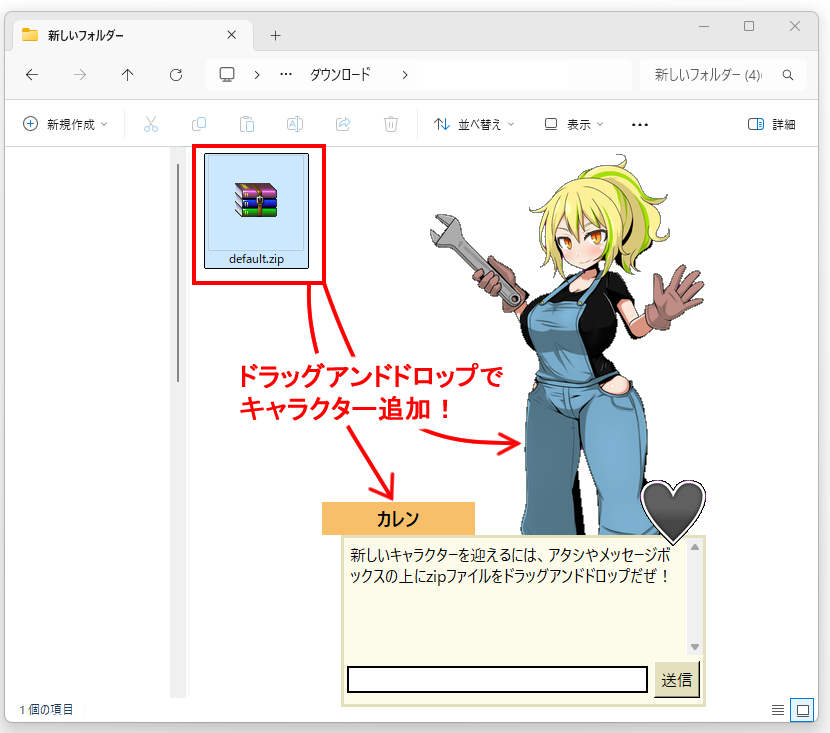
Task: Click the cut scissors icon in toolbar
Action: pos(151,124)
